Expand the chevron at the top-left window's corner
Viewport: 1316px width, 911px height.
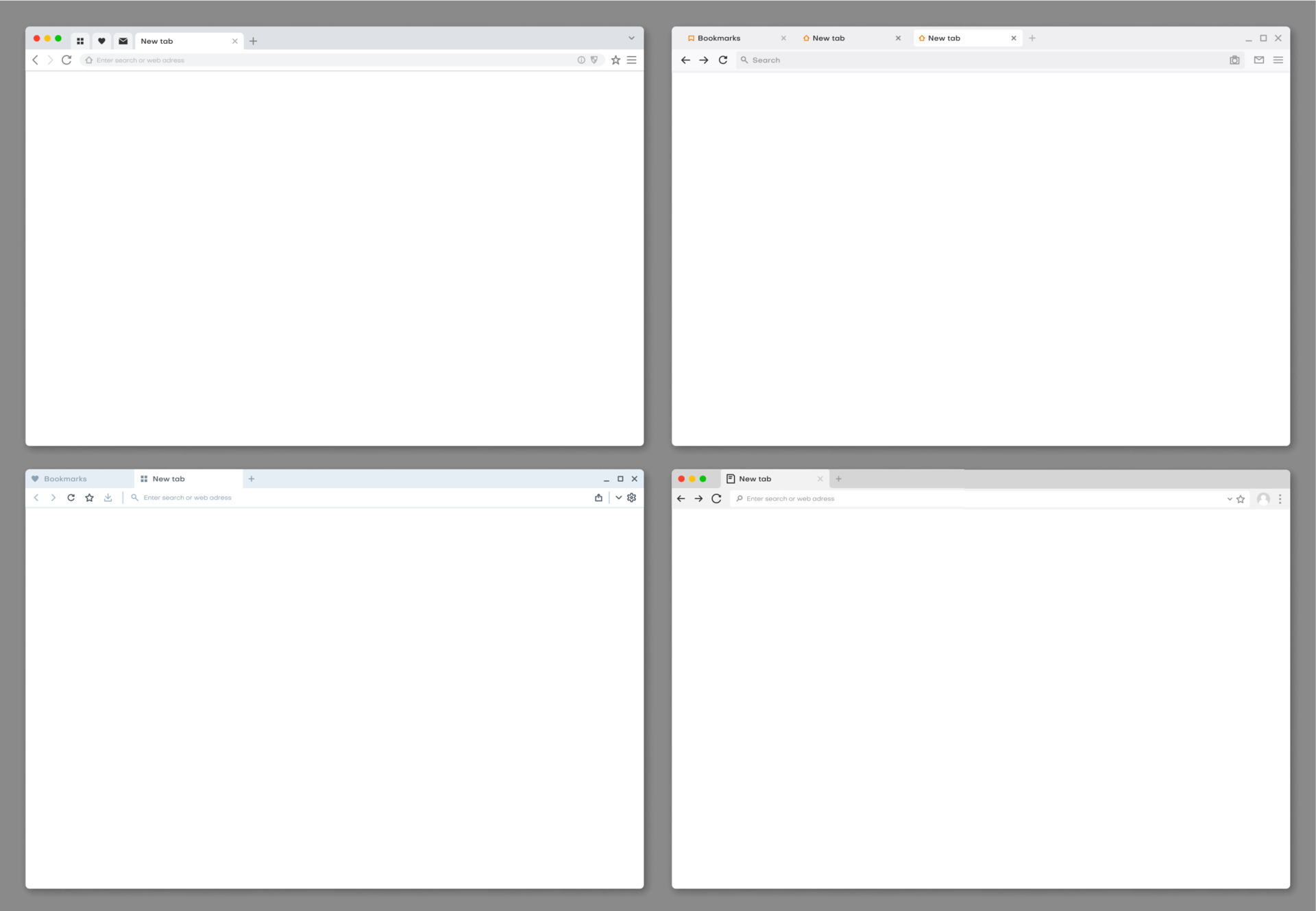(x=631, y=38)
